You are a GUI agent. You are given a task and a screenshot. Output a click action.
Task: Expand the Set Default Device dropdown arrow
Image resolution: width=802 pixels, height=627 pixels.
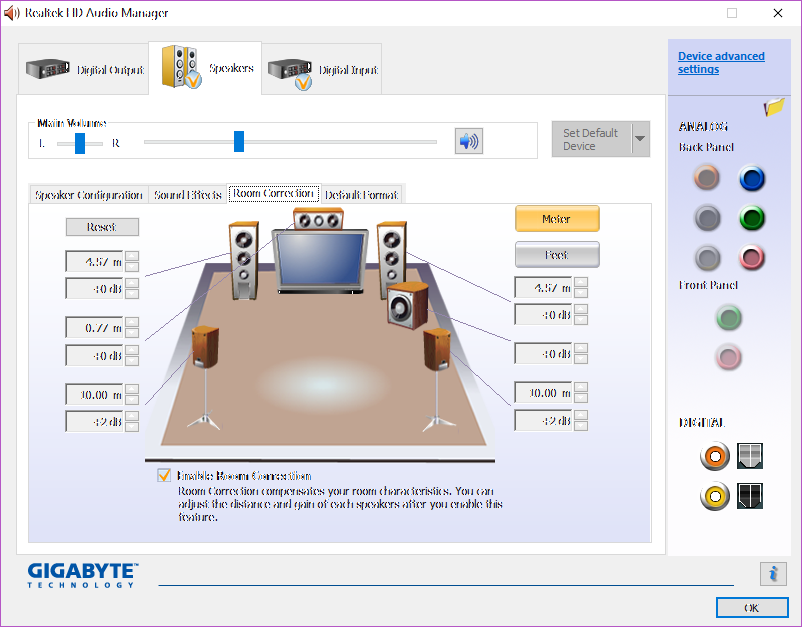coord(640,140)
